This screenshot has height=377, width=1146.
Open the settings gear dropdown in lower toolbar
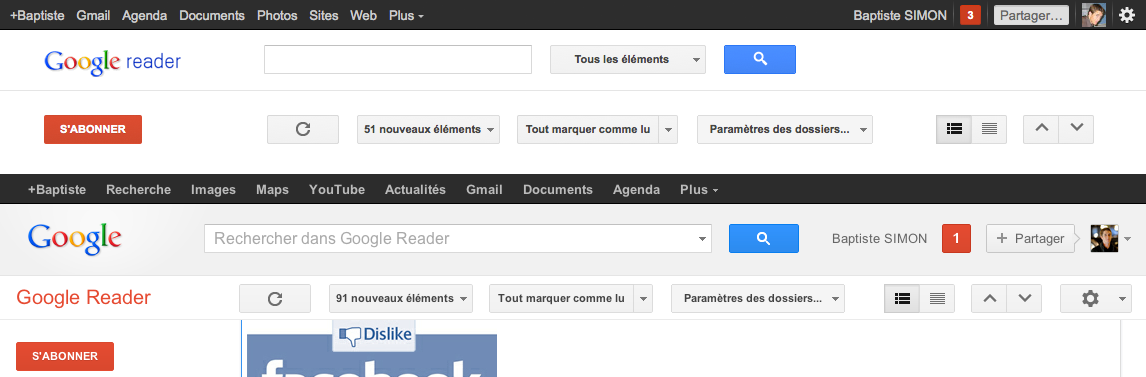1096,298
